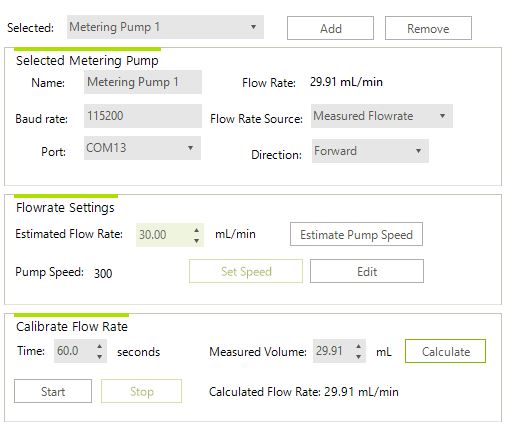
Task: Decrease Measured Volume with down arrow
Action: (358, 356)
